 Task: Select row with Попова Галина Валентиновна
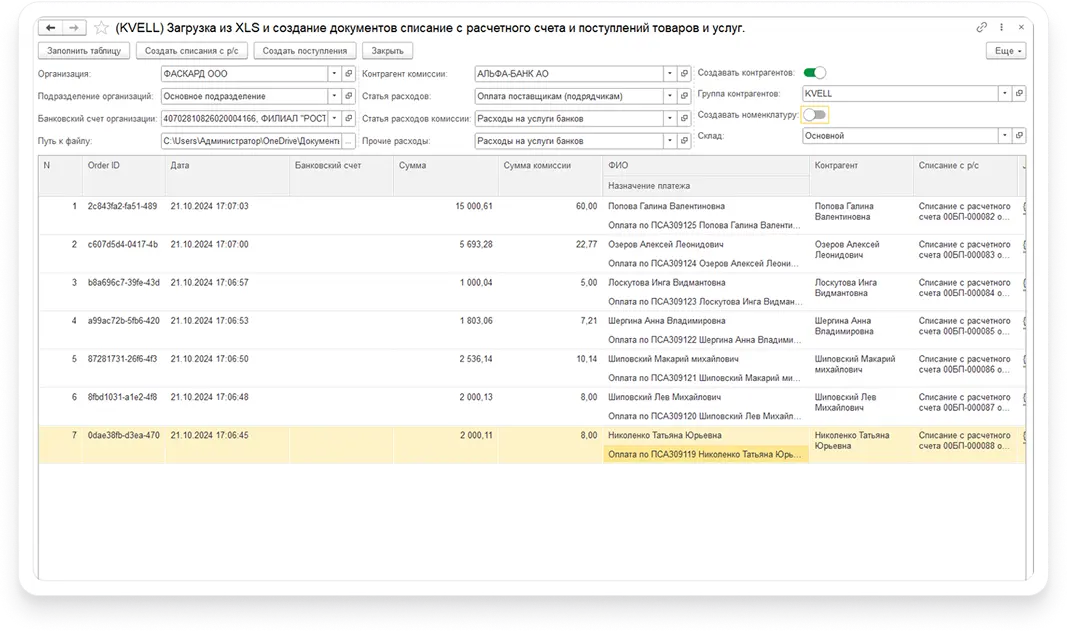(x=665, y=206)
